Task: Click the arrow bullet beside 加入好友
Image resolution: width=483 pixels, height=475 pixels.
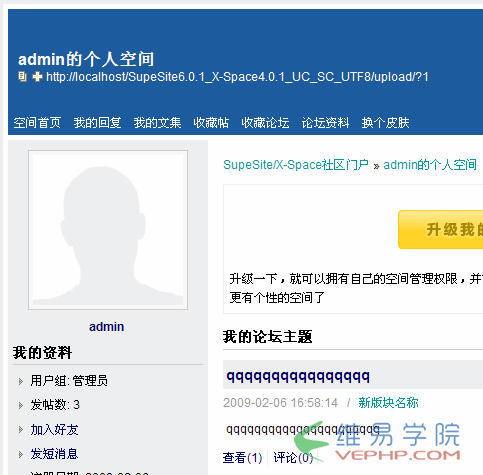Action: click(21, 430)
